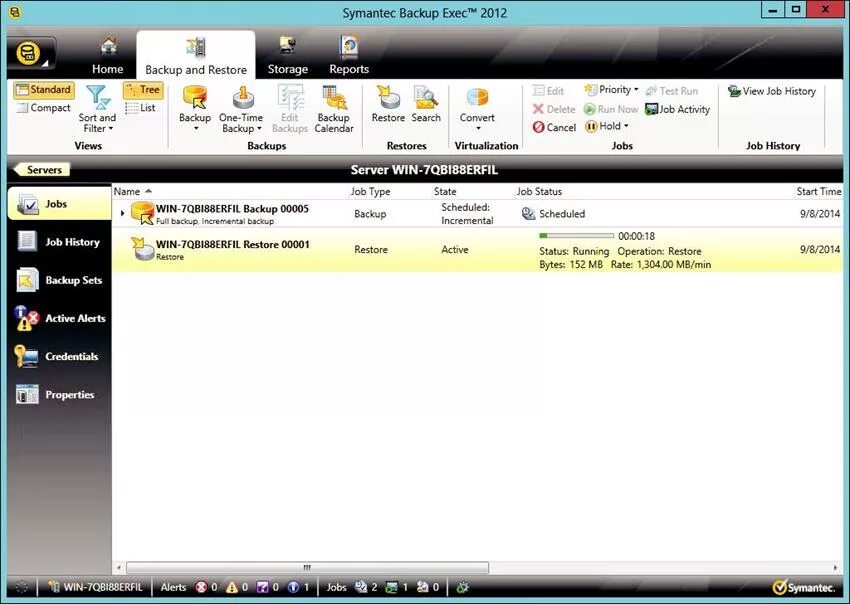
Task: Click the warning alerts icon in status bar
Action: [232, 587]
